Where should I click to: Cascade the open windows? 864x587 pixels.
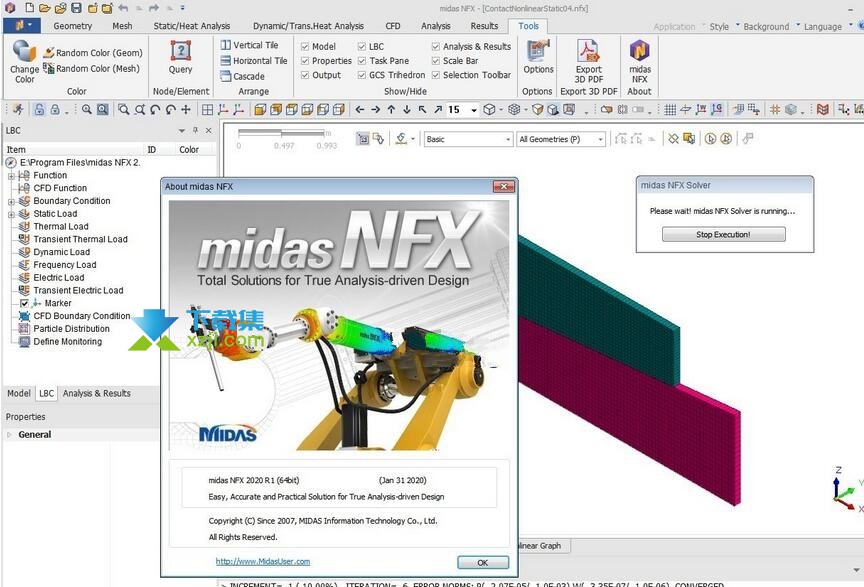242,76
